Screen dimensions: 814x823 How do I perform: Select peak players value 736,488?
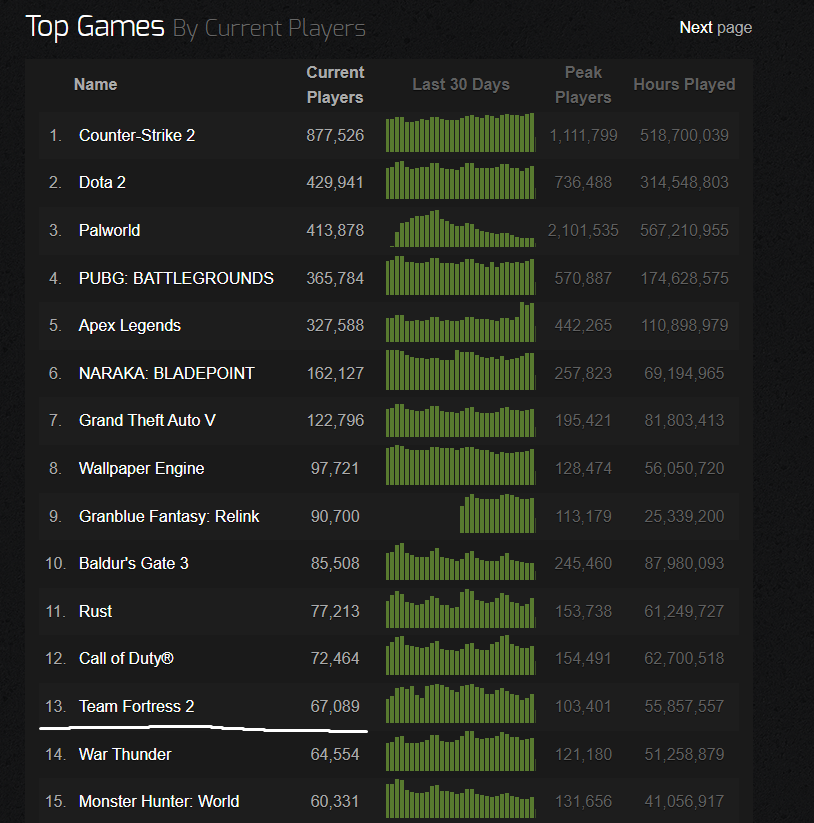(x=583, y=182)
